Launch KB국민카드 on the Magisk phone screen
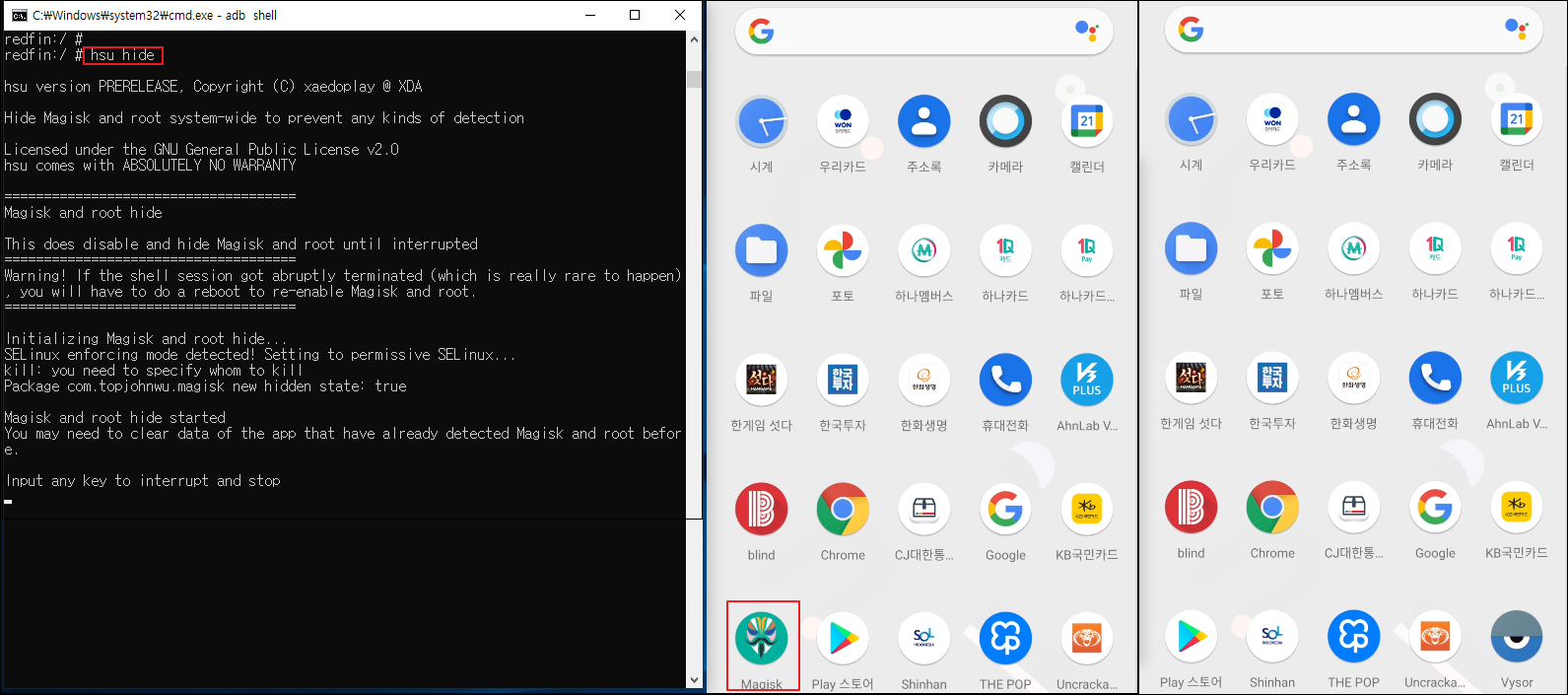This screenshot has width=1568, height=695. pyautogui.click(x=1087, y=509)
